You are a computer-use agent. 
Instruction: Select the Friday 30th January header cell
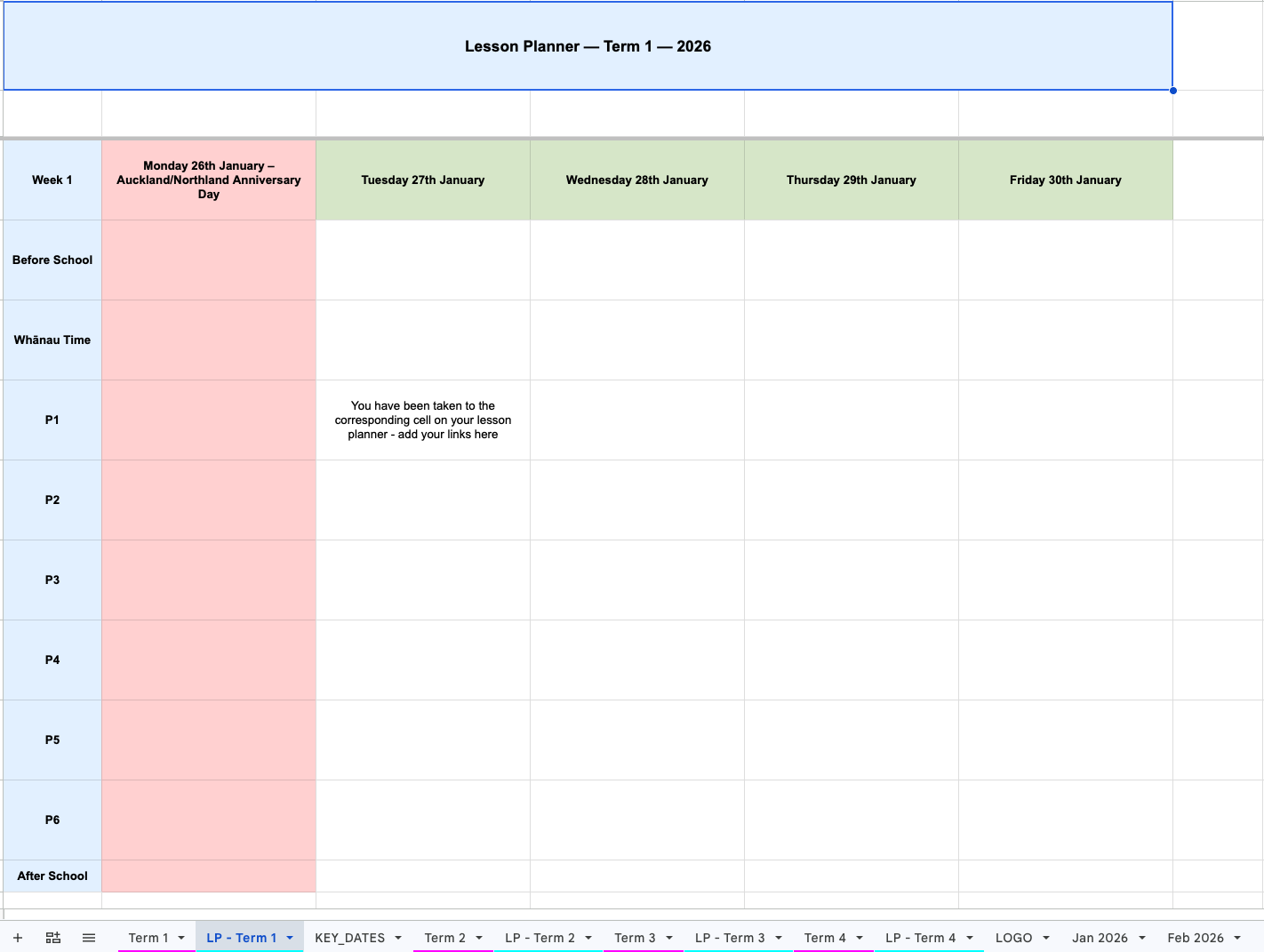(1066, 180)
